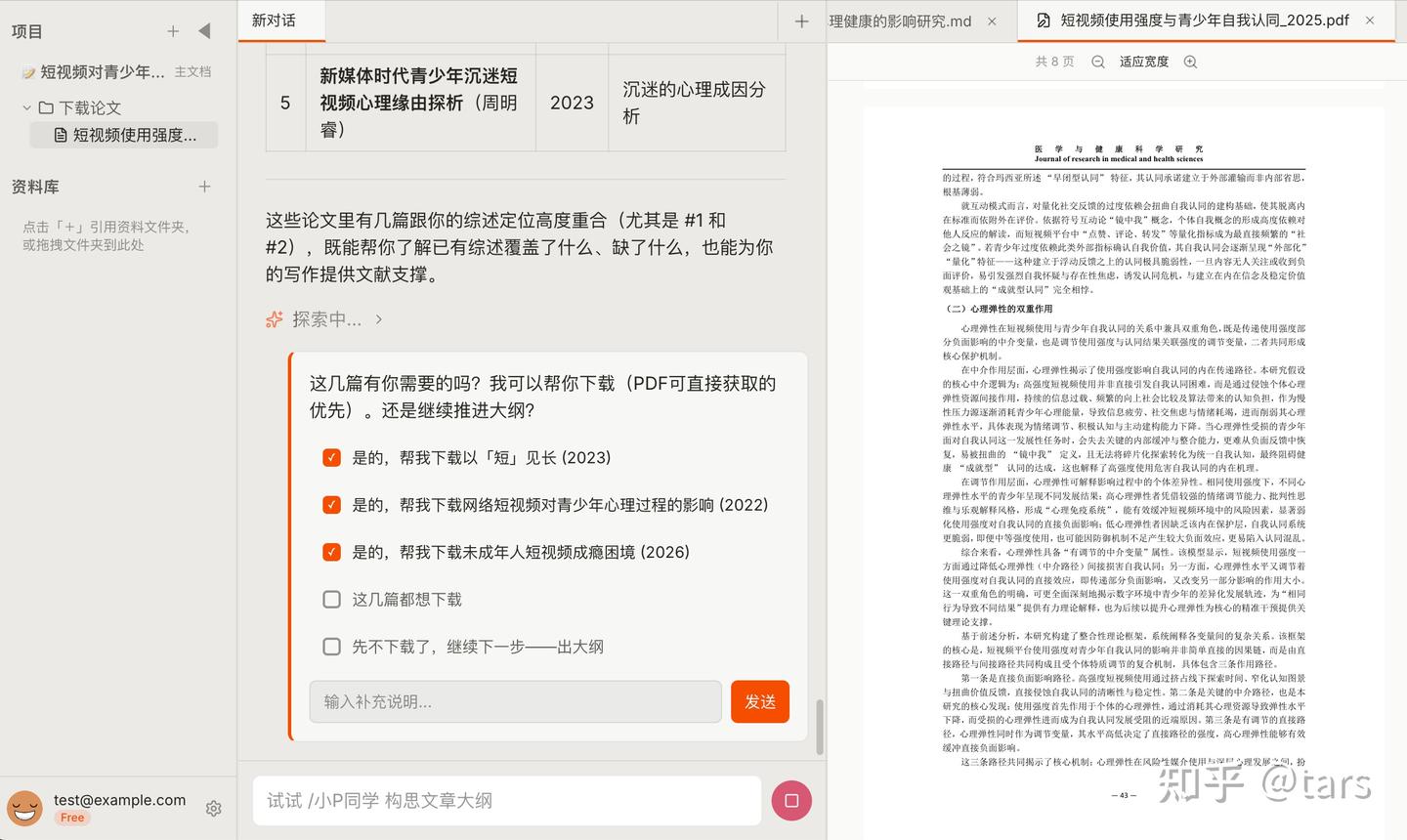Viewport: 1407px width, 840px height.
Task: Check the 这几篇都想下载 option
Action: pos(331,599)
